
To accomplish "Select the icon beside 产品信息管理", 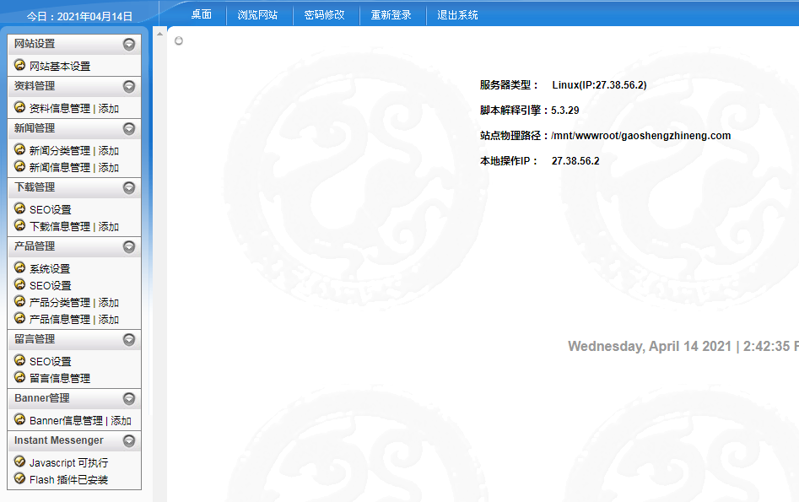I will click(x=20, y=319).
